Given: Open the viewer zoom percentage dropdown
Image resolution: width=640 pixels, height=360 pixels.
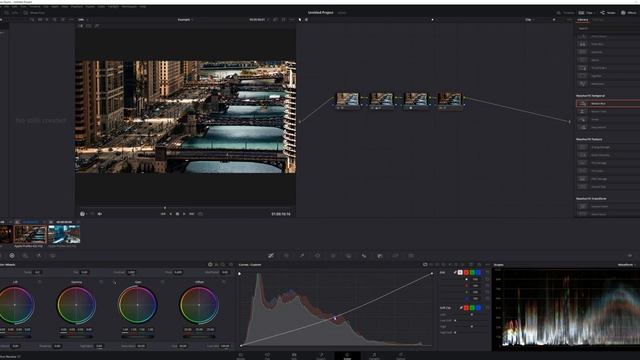Looking at the screenshot, I should point(82,20).
